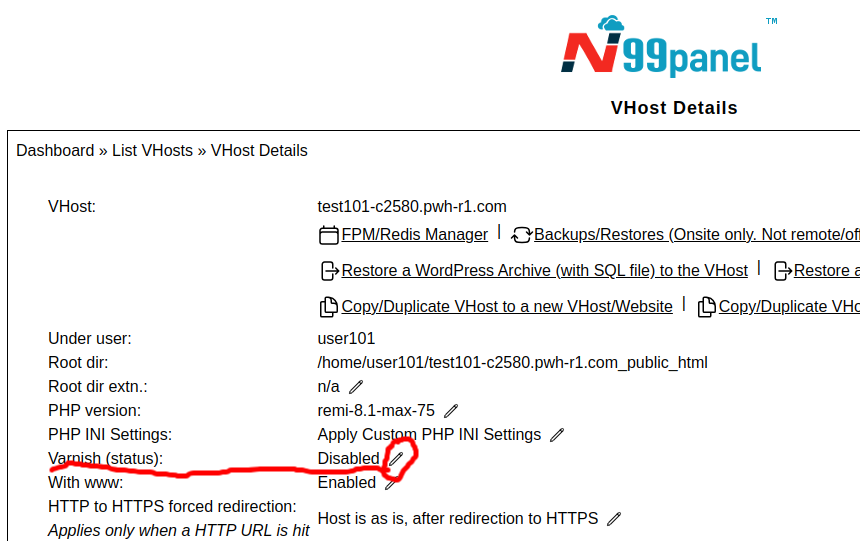Open the FPM/Redis Manager link

[x=414, y=235]
